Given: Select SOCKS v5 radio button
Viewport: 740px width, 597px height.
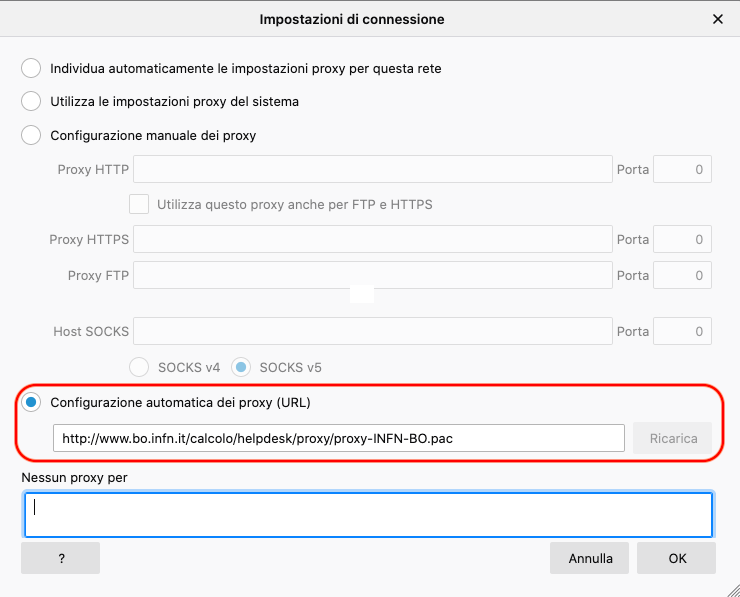Looking at the screenshot, I should click(243, 367).
